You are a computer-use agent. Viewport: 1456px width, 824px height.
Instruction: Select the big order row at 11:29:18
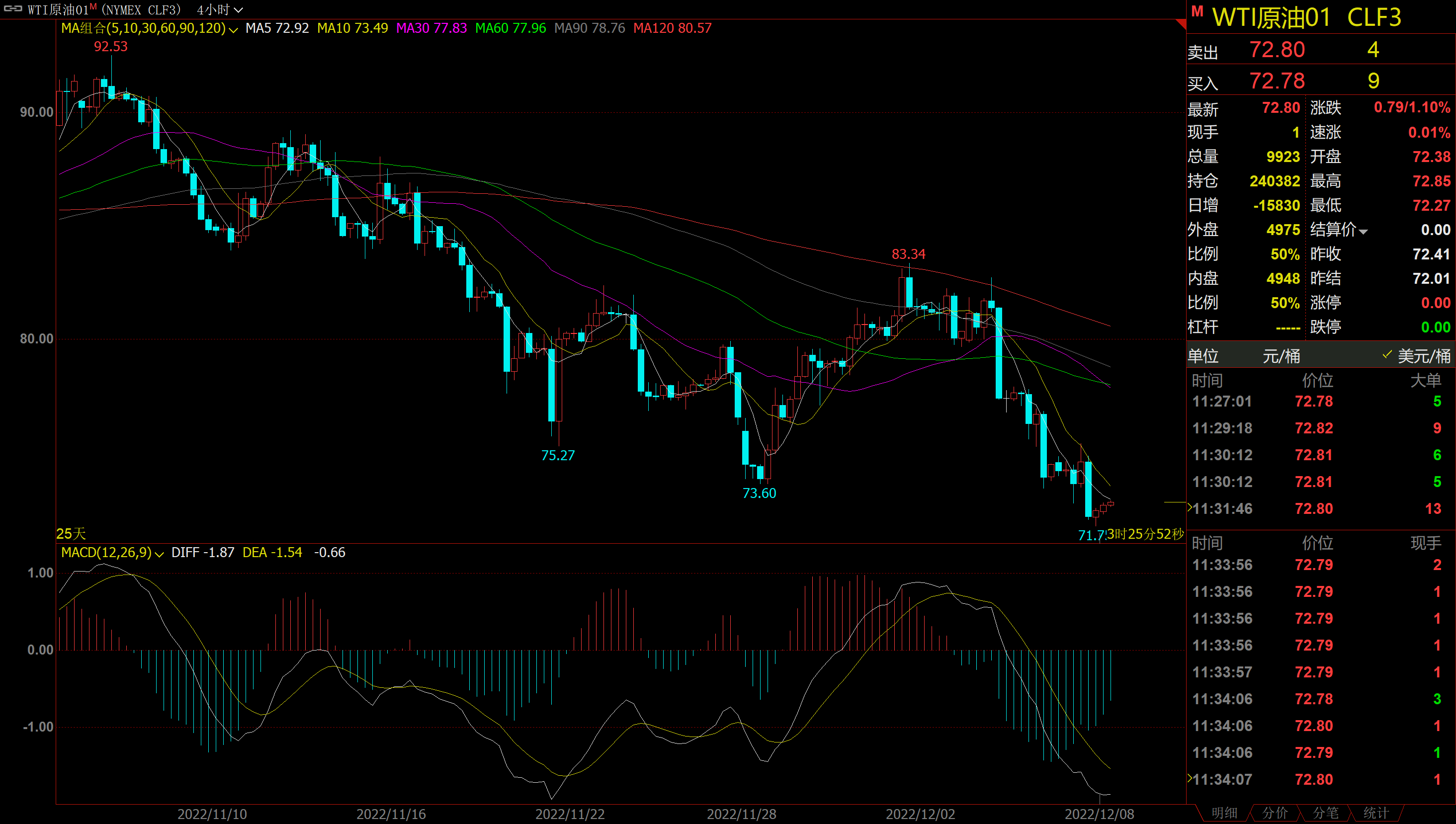(1321, 428)
